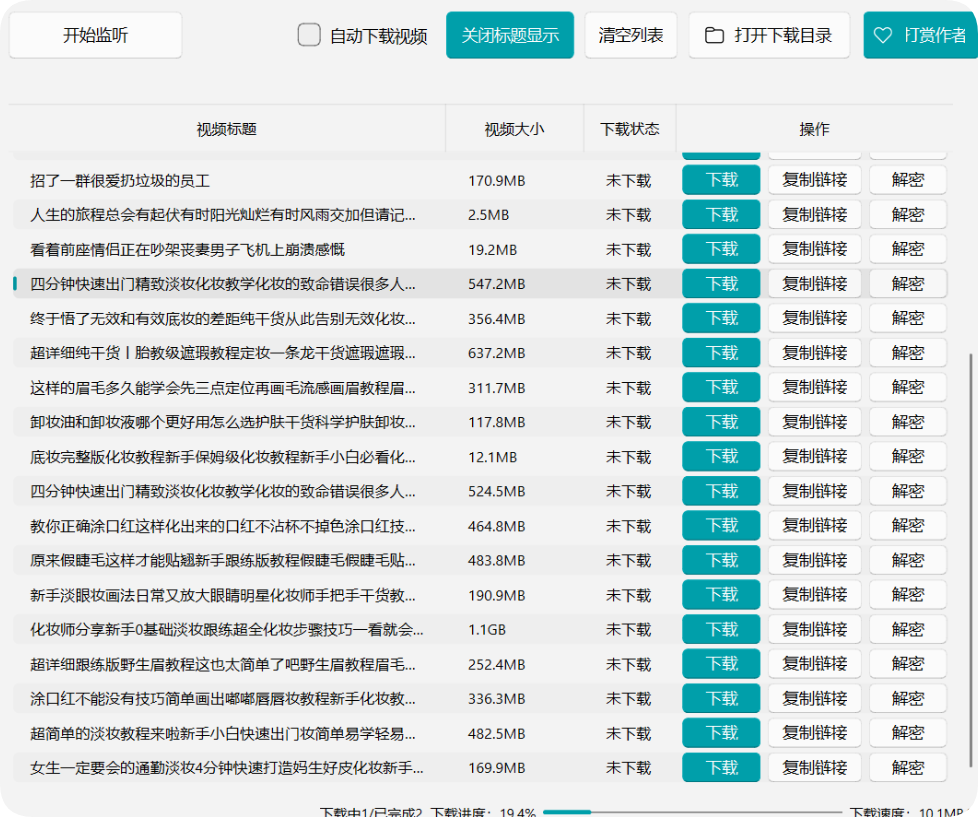
Task: Decrypt the 170.9MB video
Action: 908,180
